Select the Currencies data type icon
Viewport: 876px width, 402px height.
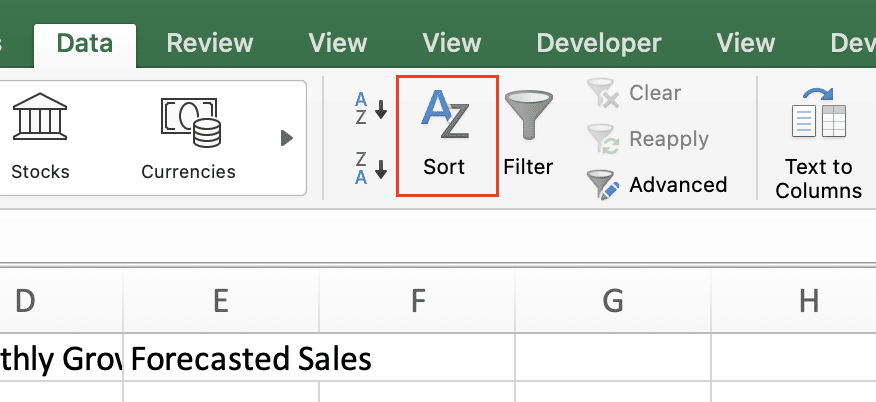(x=188, y=138)
